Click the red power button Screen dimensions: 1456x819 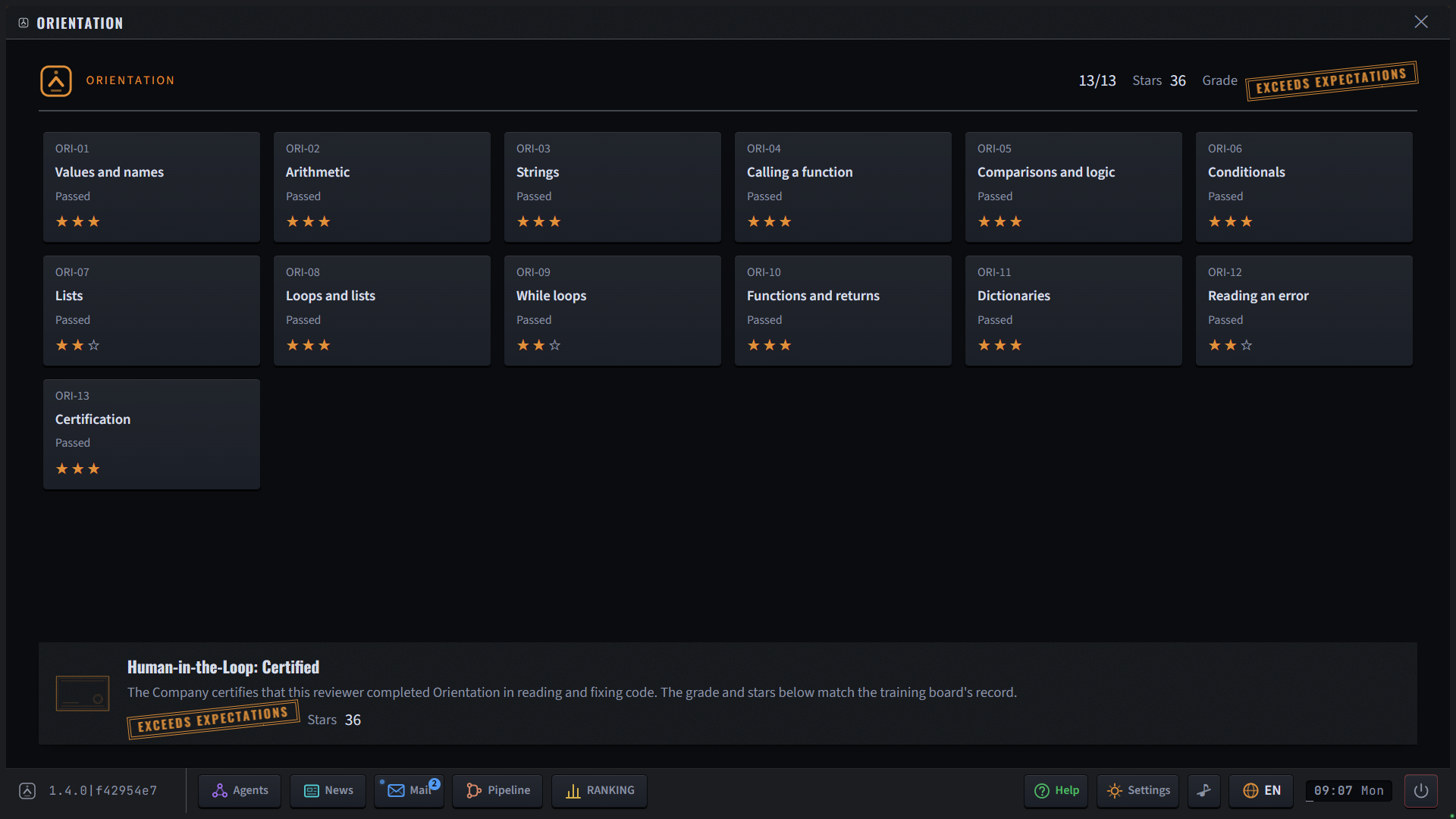click(x=1421, y=790)
